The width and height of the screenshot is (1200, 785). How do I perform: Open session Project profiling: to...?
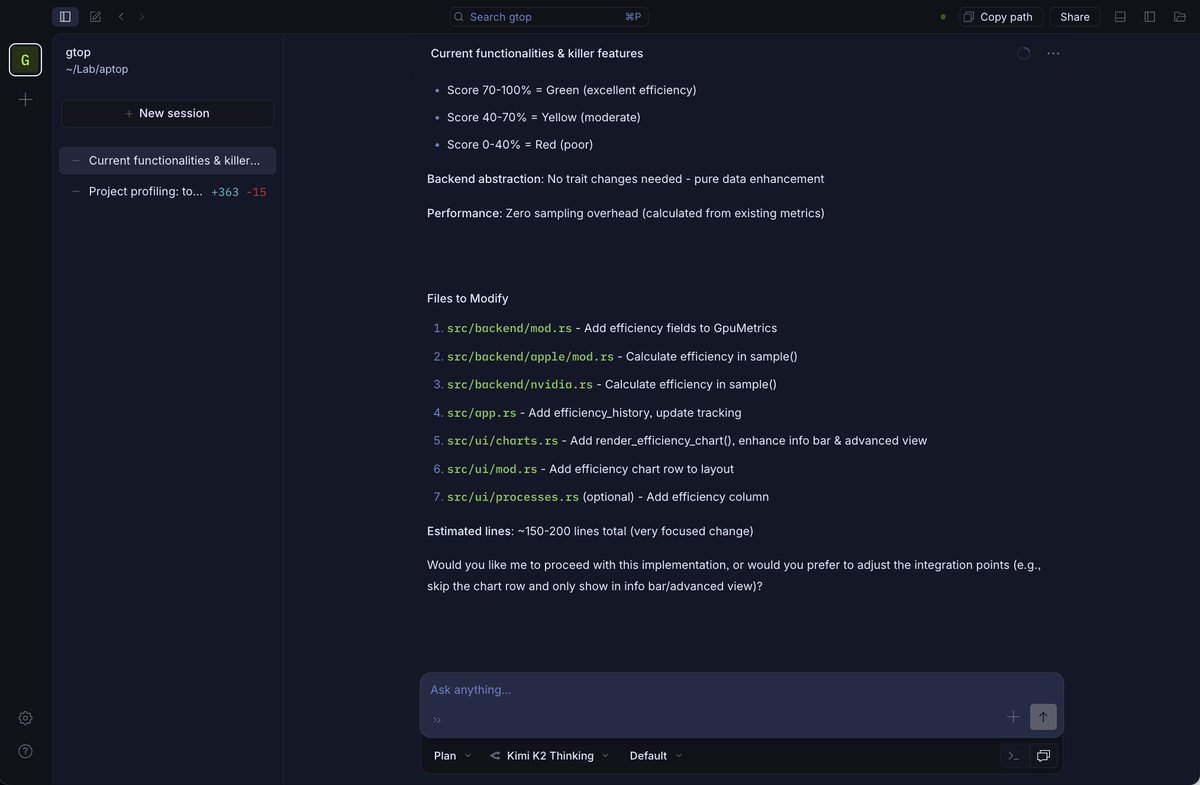click(x=167, y=192)
